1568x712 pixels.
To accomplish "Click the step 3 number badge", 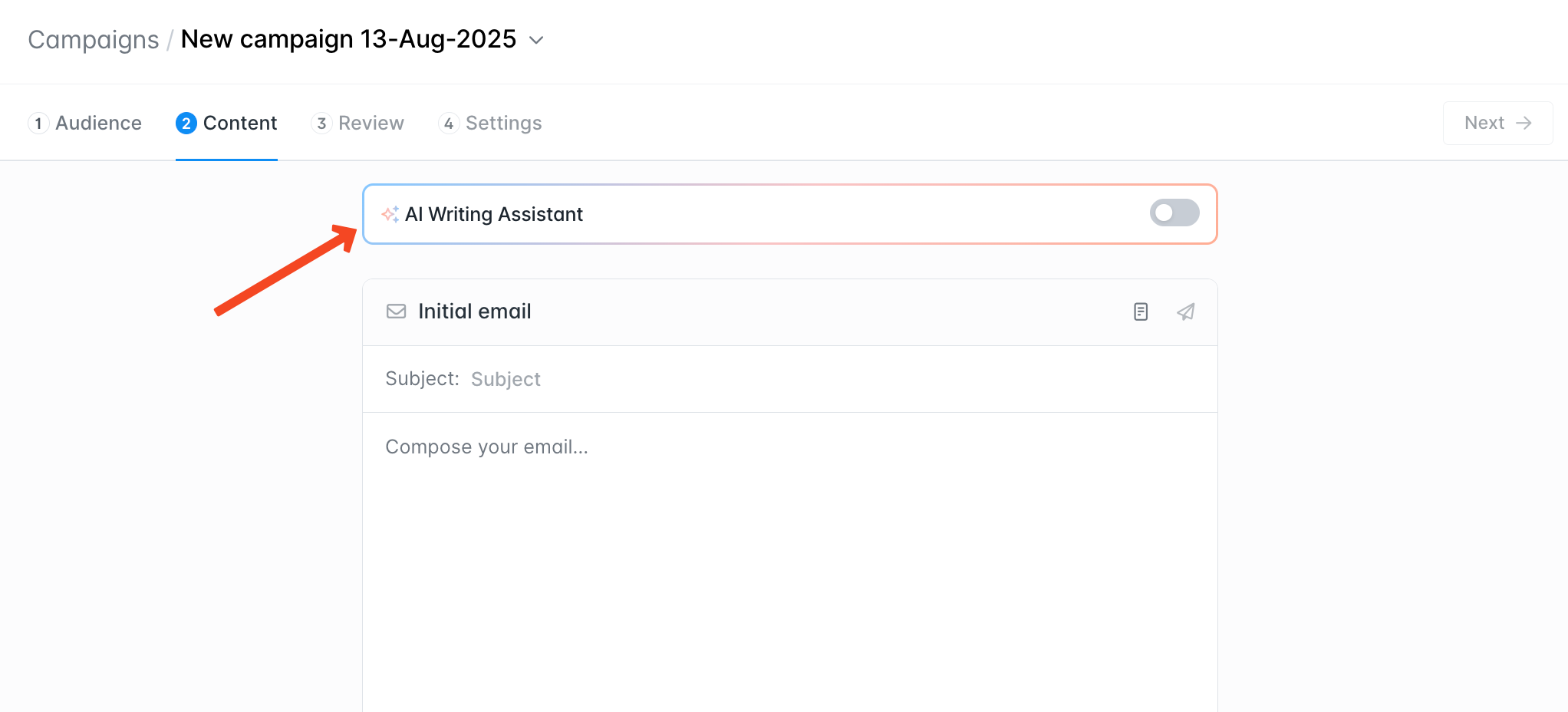I will (x=321, y=123).
